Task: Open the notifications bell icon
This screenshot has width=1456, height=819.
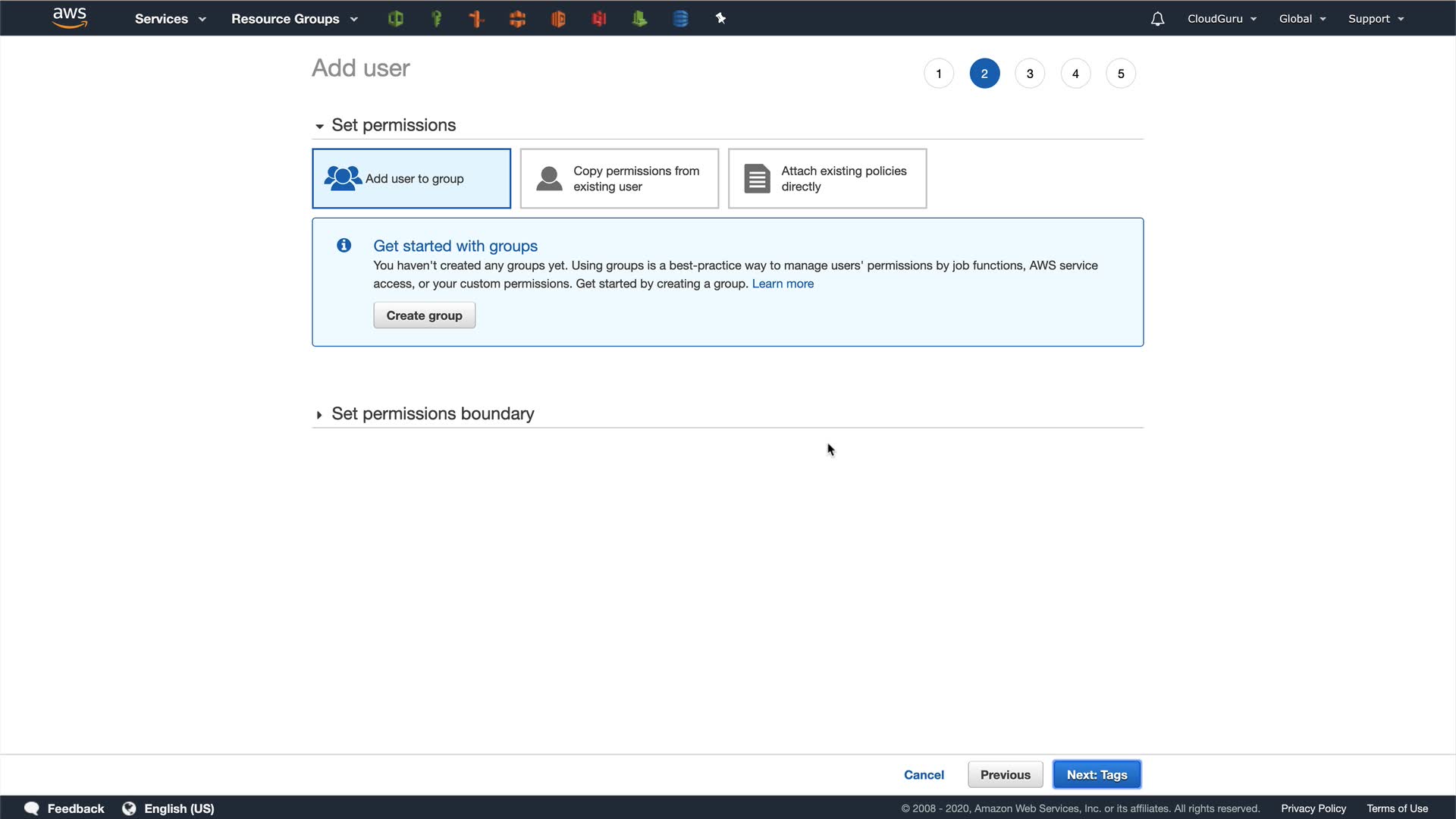Action: point(1157,19)
